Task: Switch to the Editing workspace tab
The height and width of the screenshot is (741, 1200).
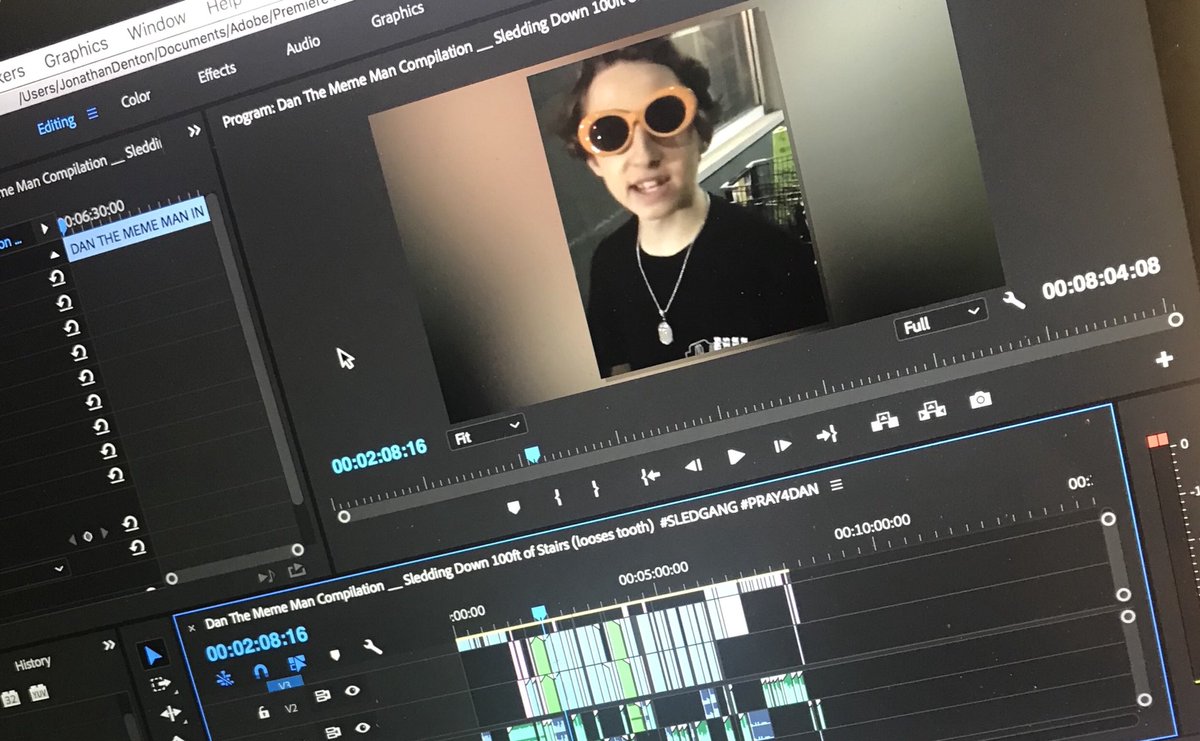Action: pyautogui.click(x=56, y=124)
